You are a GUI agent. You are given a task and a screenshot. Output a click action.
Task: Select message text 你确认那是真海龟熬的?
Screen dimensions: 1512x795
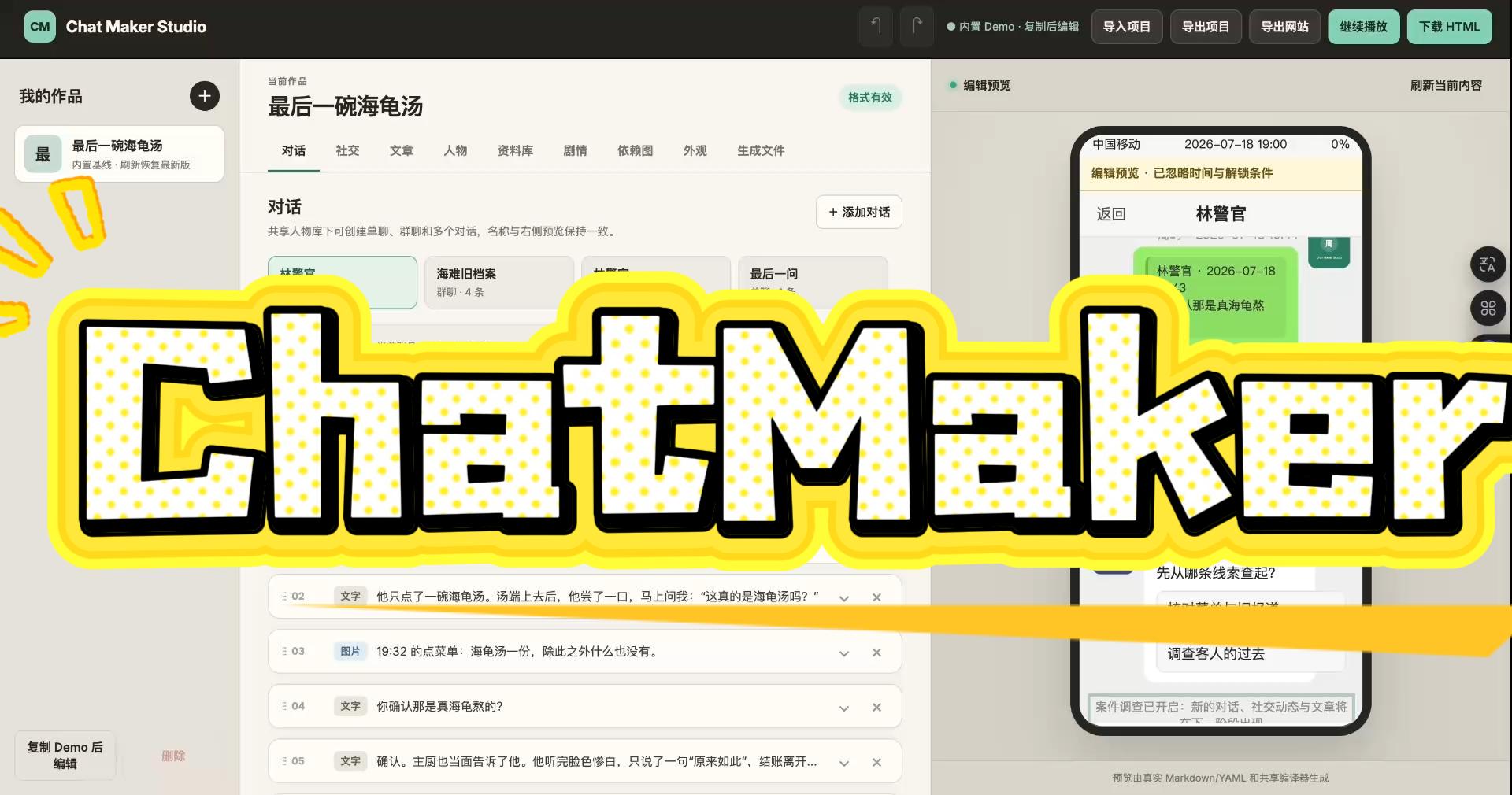coord(439,707)
